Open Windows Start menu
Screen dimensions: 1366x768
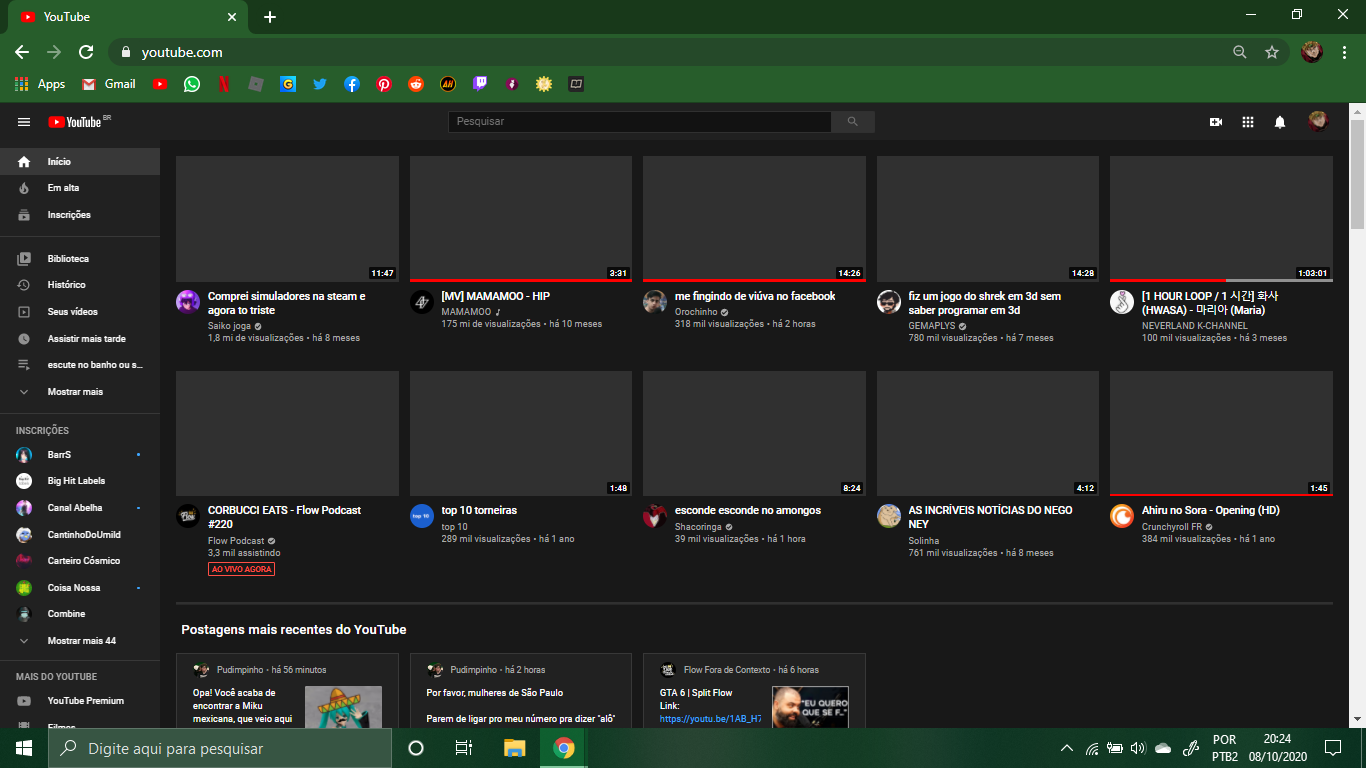click(x=24, y=748)
